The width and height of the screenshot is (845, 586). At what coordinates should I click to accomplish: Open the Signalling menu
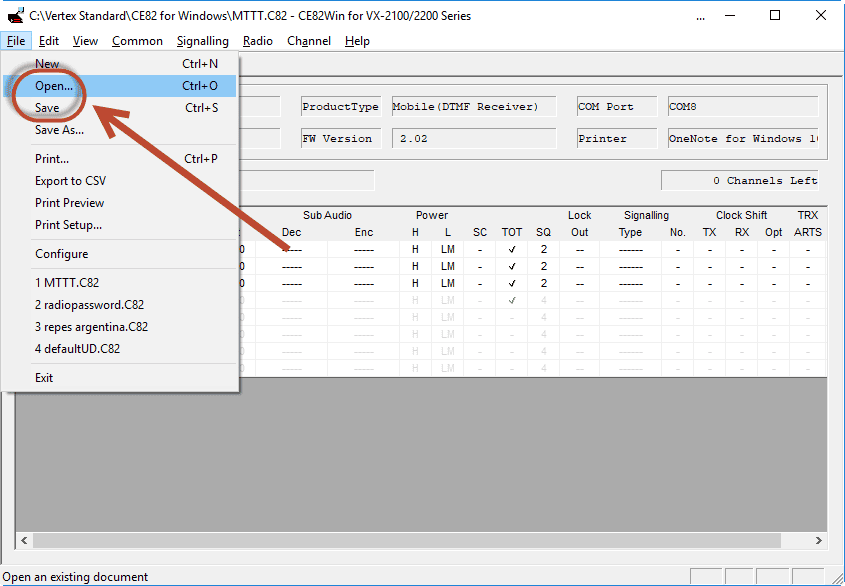pos(202,41)
